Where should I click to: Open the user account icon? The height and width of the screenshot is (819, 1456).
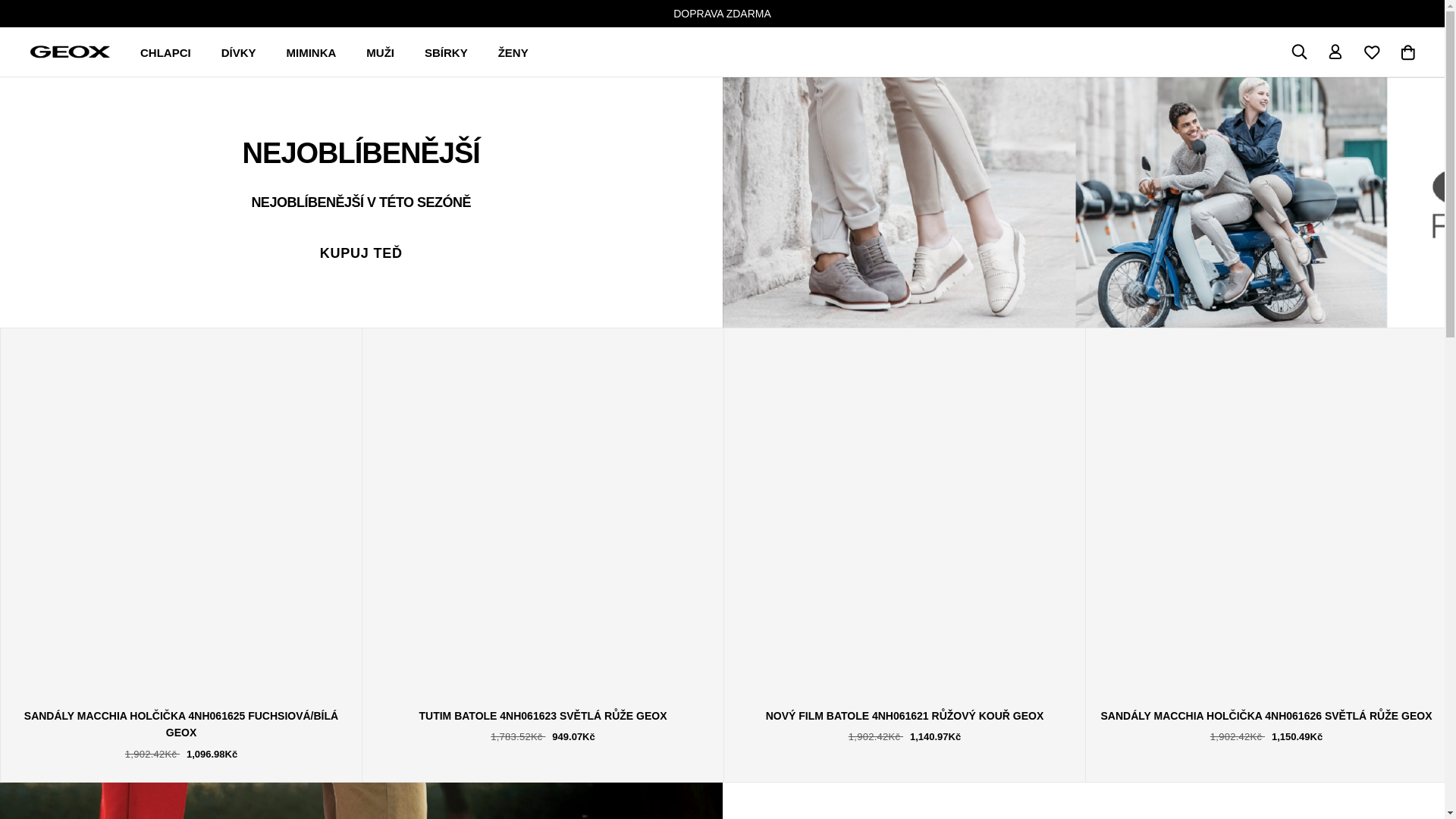1335,52
